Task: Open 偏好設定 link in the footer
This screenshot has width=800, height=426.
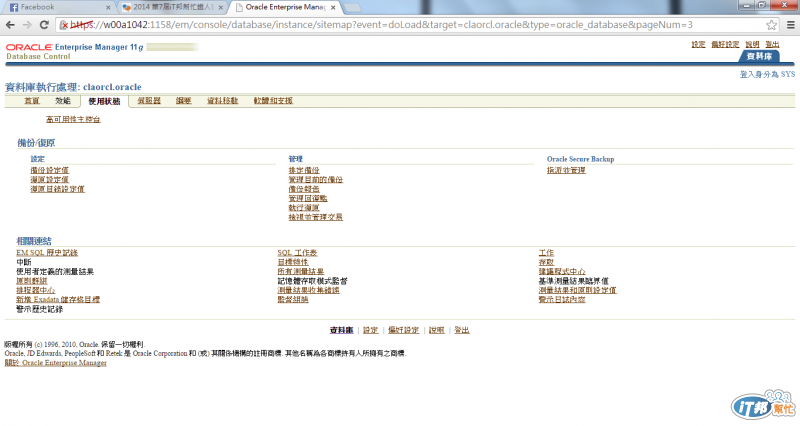Action: point(404,330)
